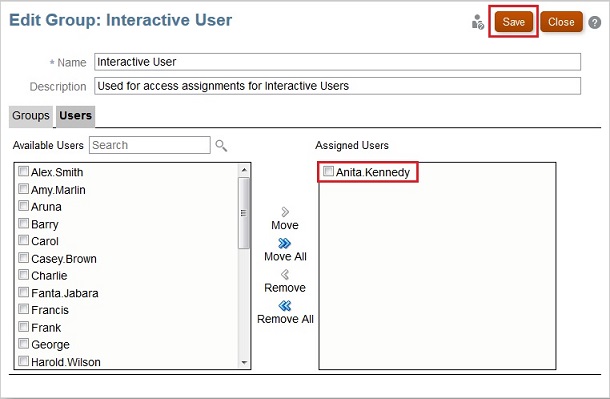The image size is (610, 399).
Task: Click the magnifier search icon
Action: tap(221, 145)
